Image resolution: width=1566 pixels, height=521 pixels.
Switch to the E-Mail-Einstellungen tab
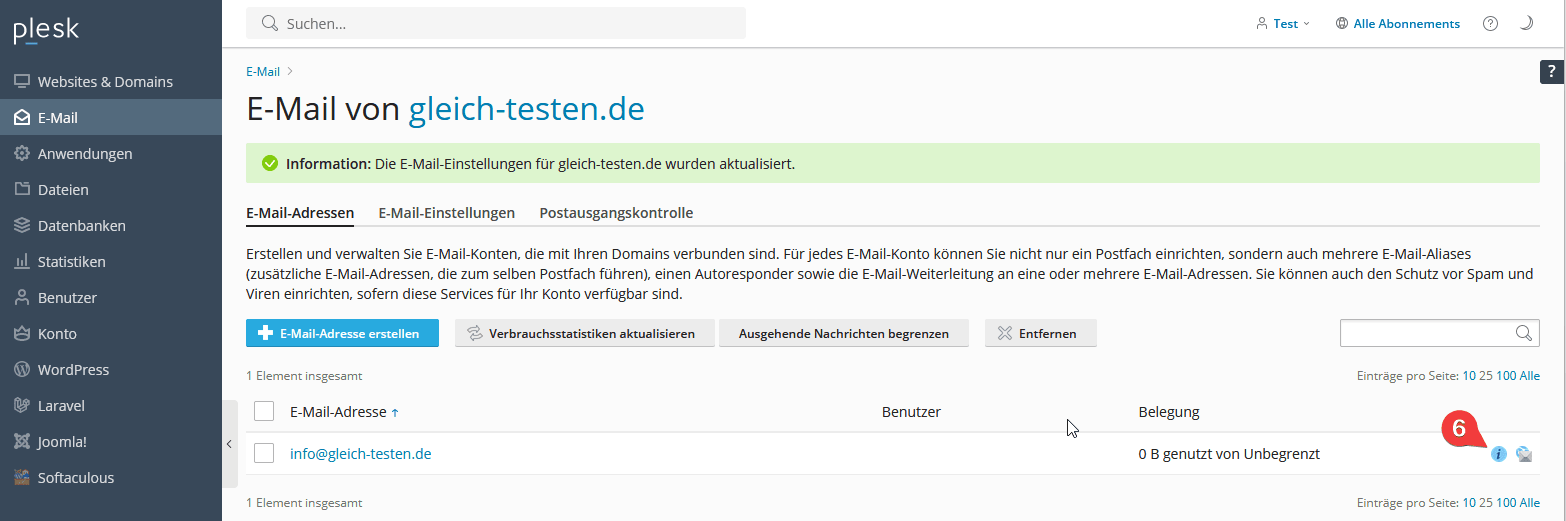click(446, 213)
